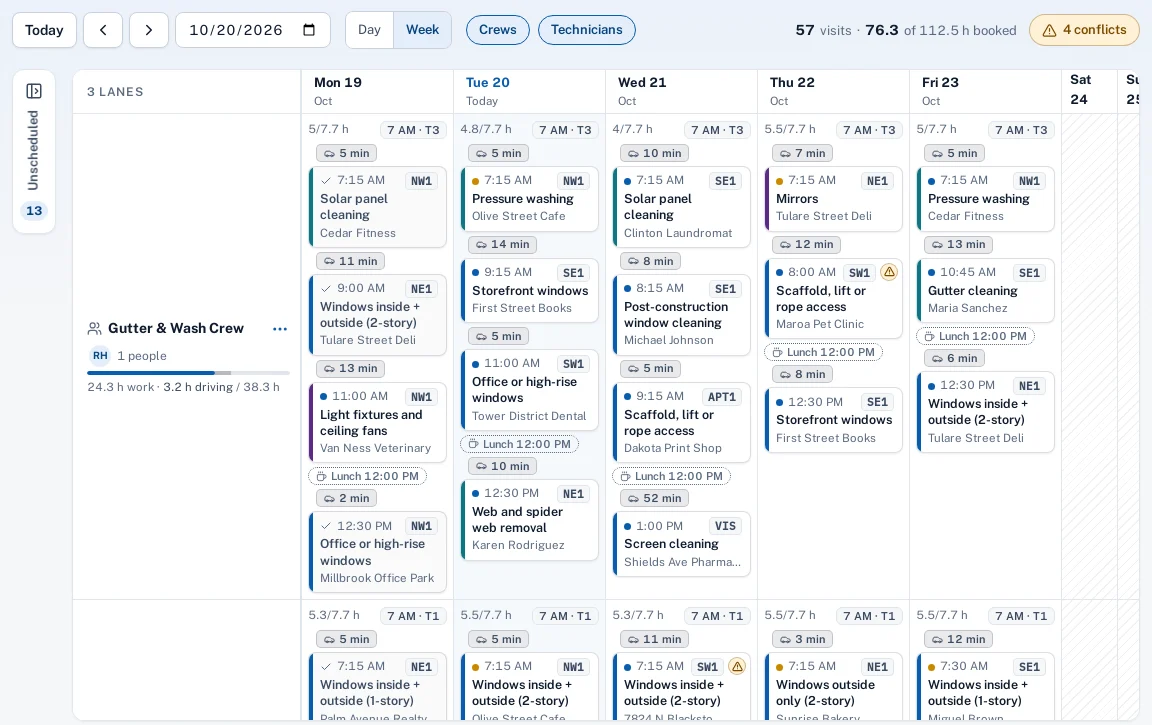Open Friday's second-lane 7 AM · T1 shift chip
This screenshot has width=1152, height=725.
click(x=1021, y=616)
